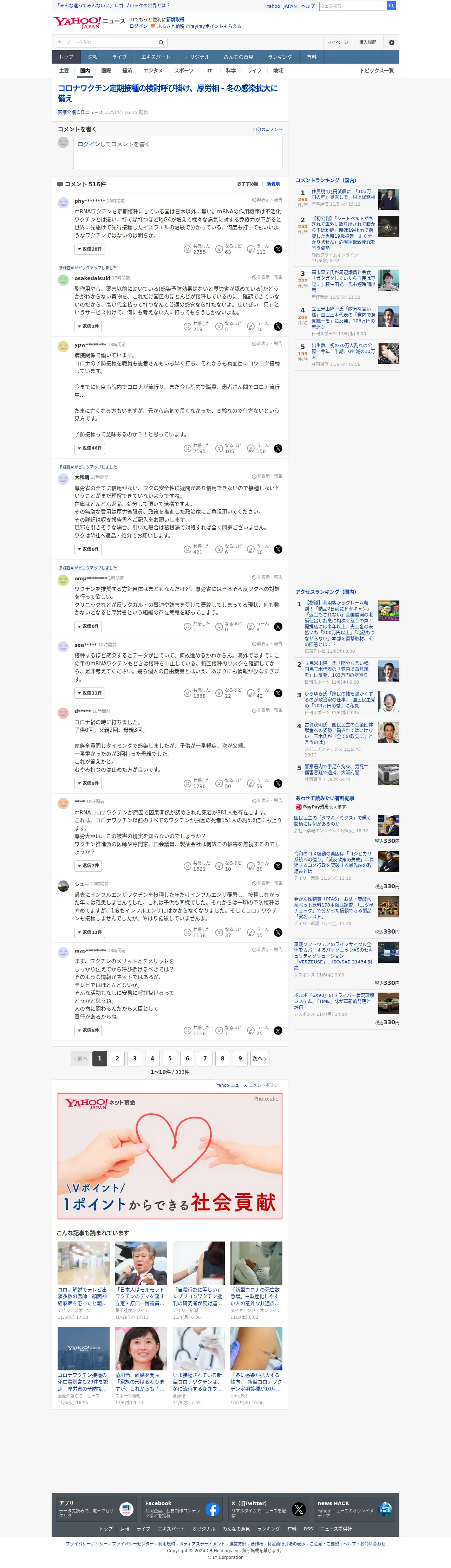Viewport: 451px width, 1568px height.
Task: Expand 返信5件 replies under mas******** comment
Action: coord(88,1030)
